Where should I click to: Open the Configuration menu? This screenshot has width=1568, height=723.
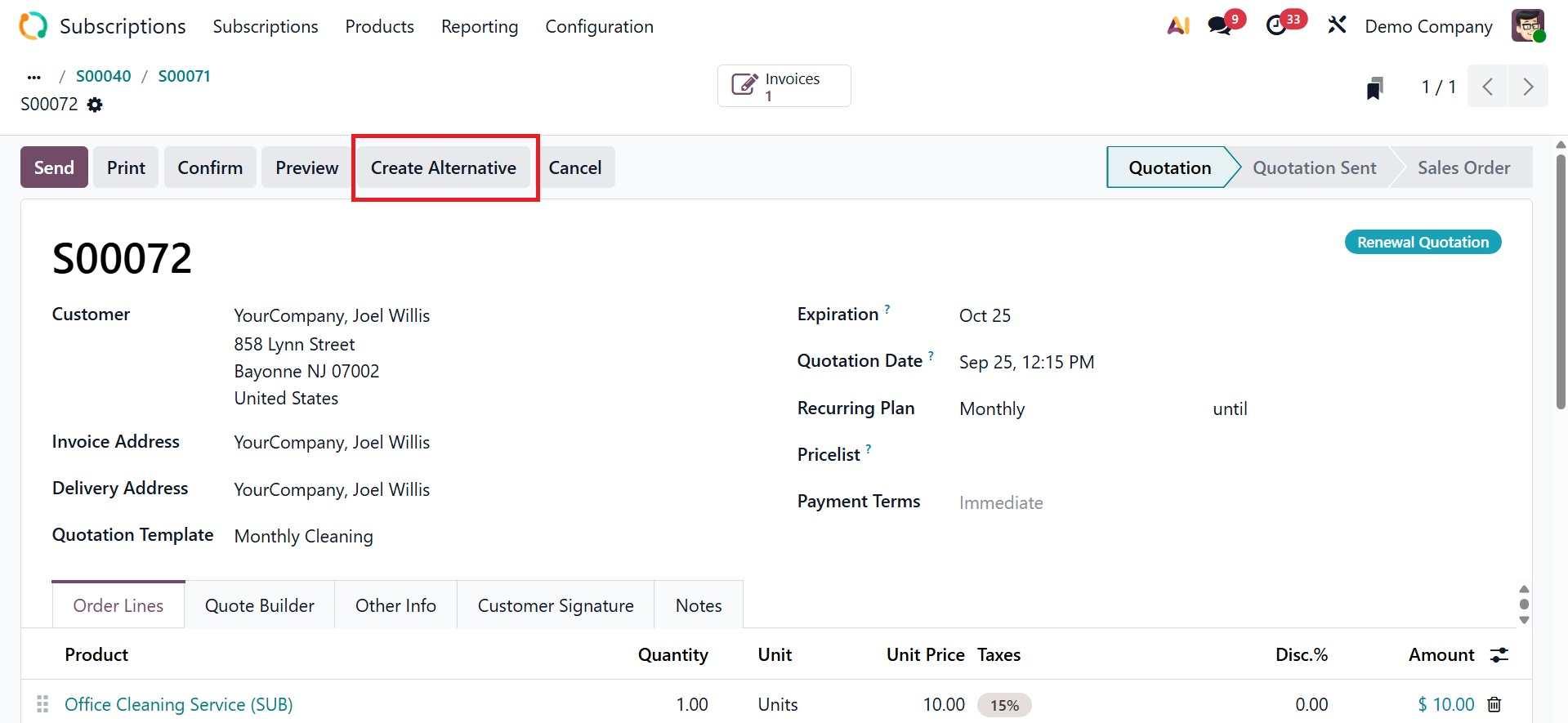coord(599,26)
